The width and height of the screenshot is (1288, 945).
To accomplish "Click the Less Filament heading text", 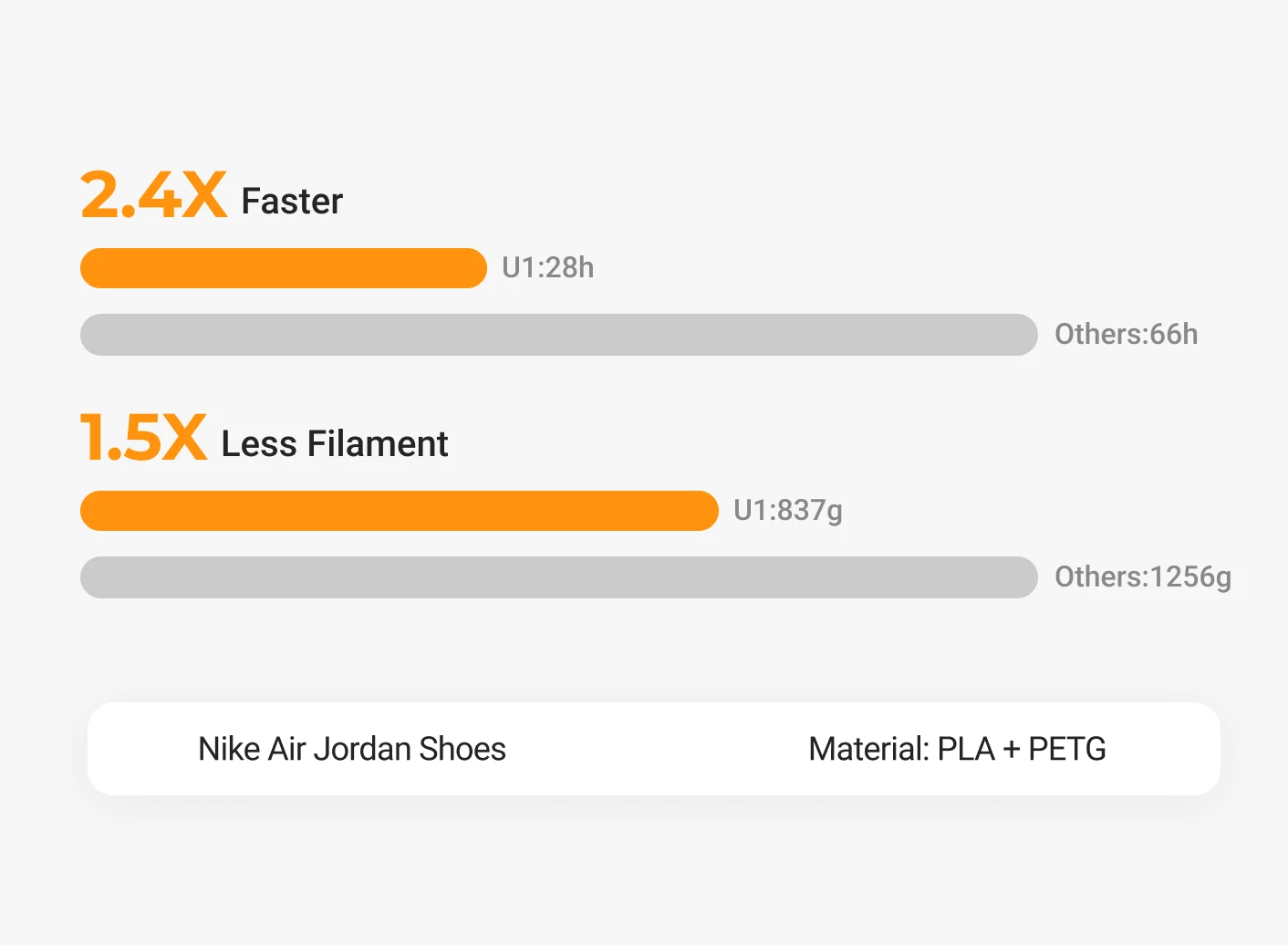I will point(334,444).
